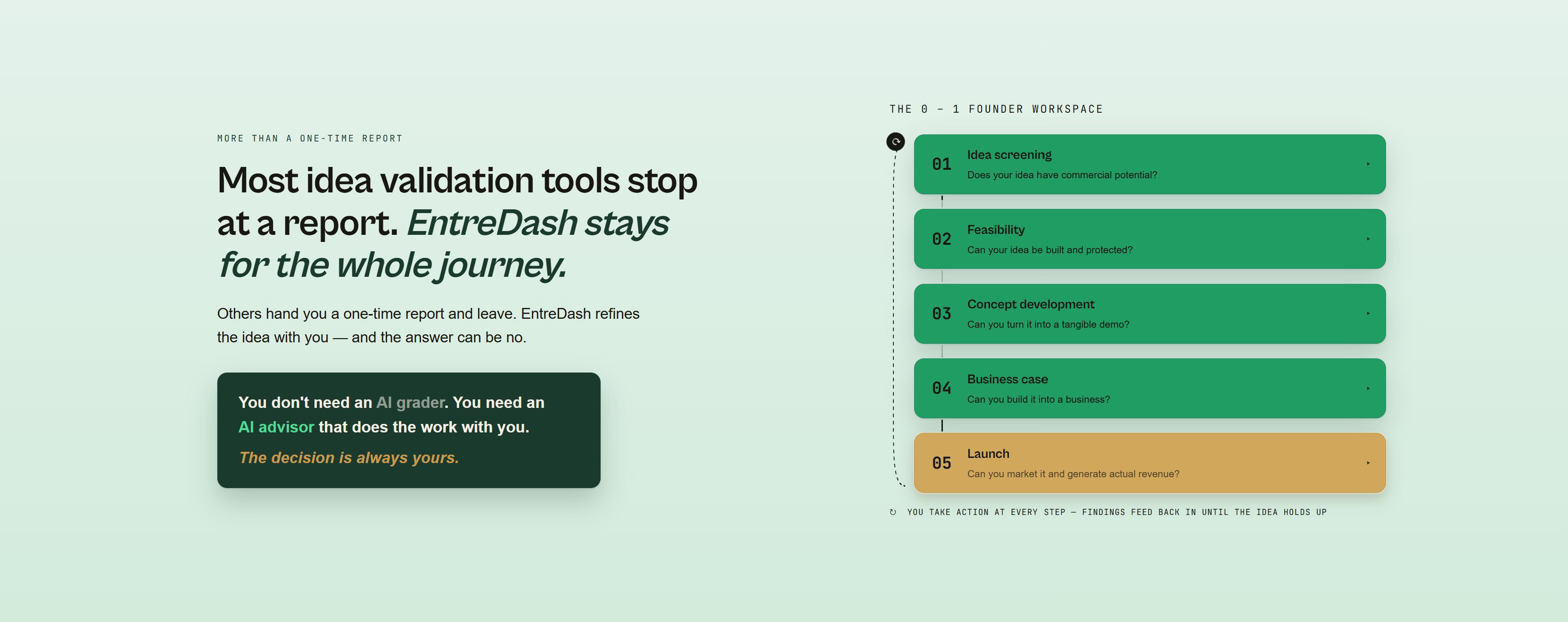Image resolution: width=1568 pixels, height=622 pixels.
Task: Click "Can you build it into a business?"
Action: [1039, 399]
